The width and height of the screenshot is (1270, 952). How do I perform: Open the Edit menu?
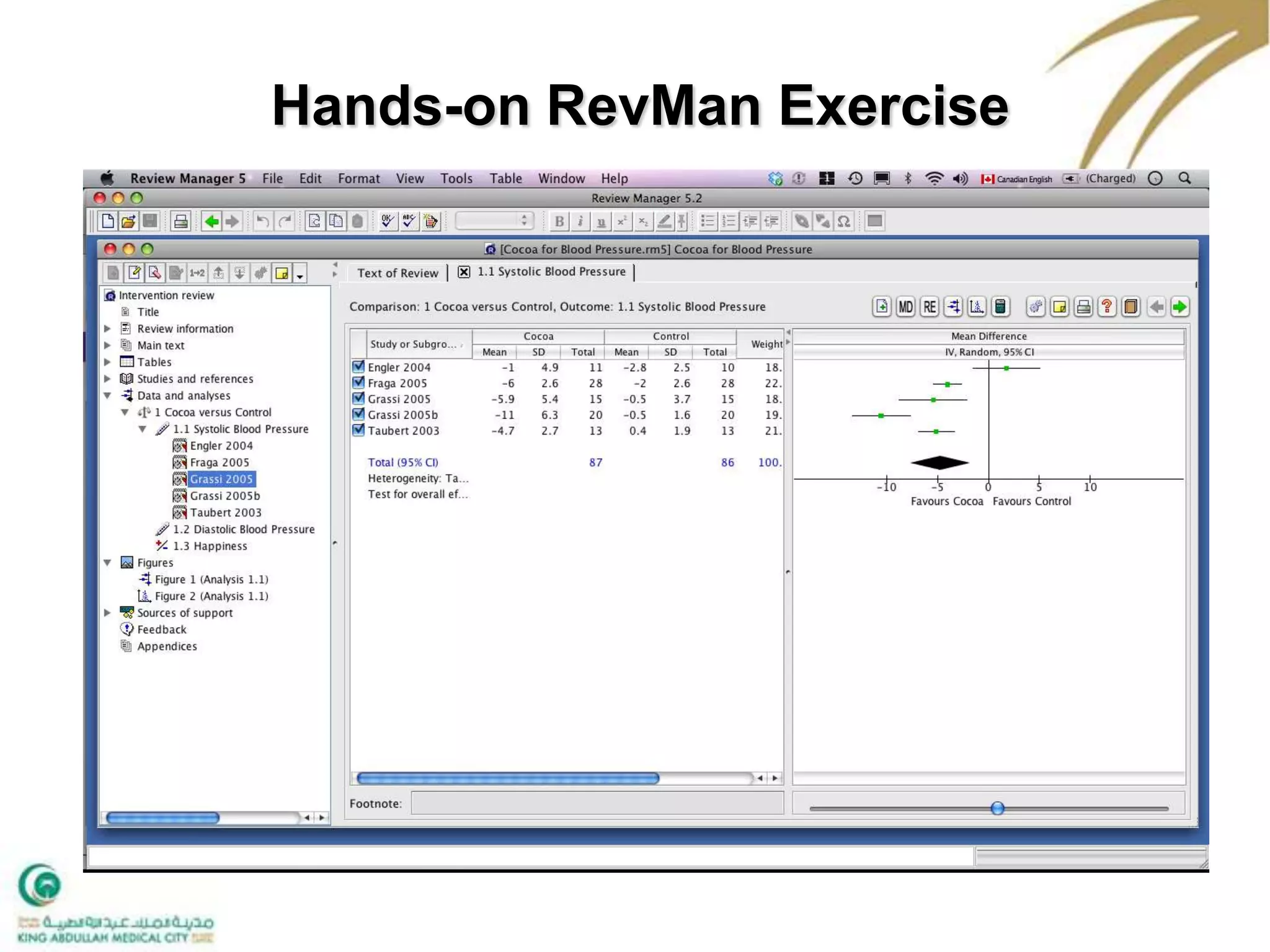[x=310, y=178]
